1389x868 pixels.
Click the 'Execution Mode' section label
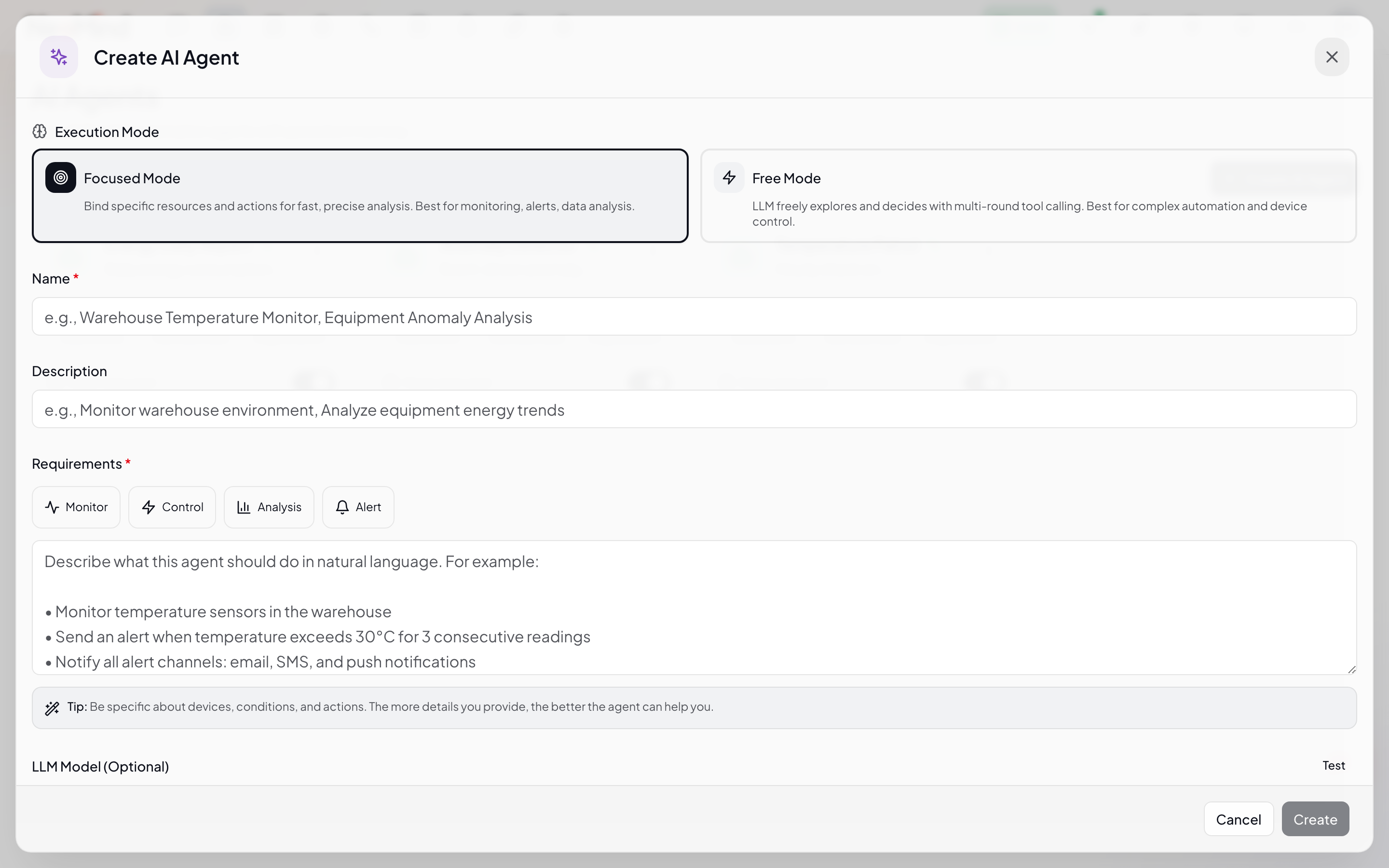click(107, 132)
